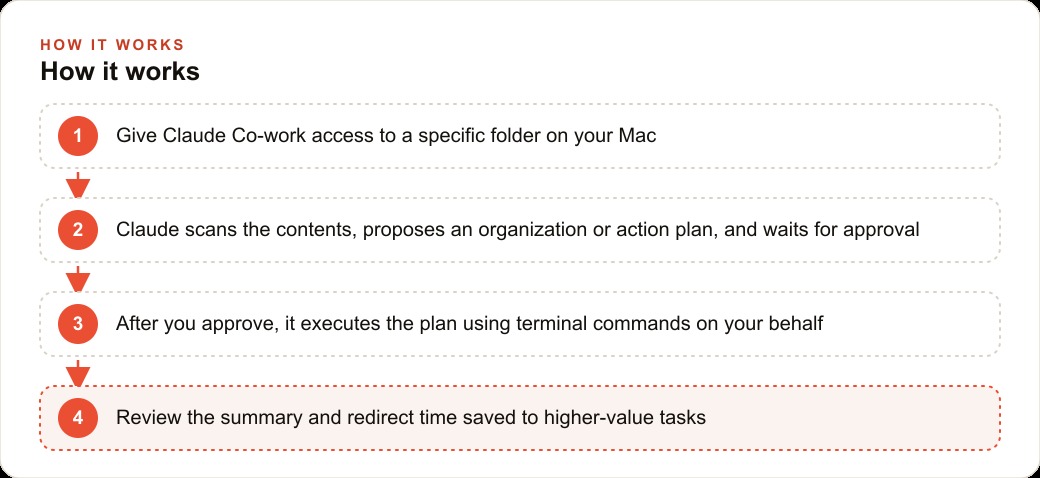The width and height of the screenshot is (1040, 478).
Task: Select the After you approve sentence
Action: click(x=470, y=324)
